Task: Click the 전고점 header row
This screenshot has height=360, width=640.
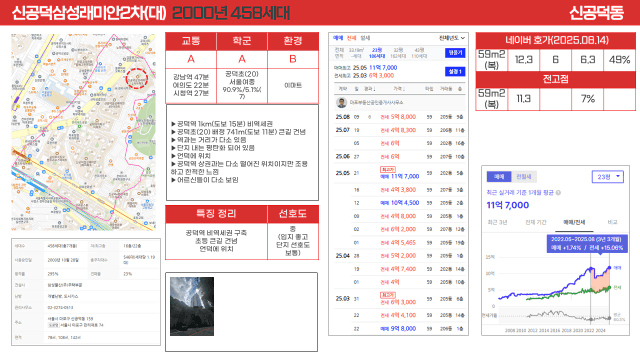Action: [x=556, y=79]
